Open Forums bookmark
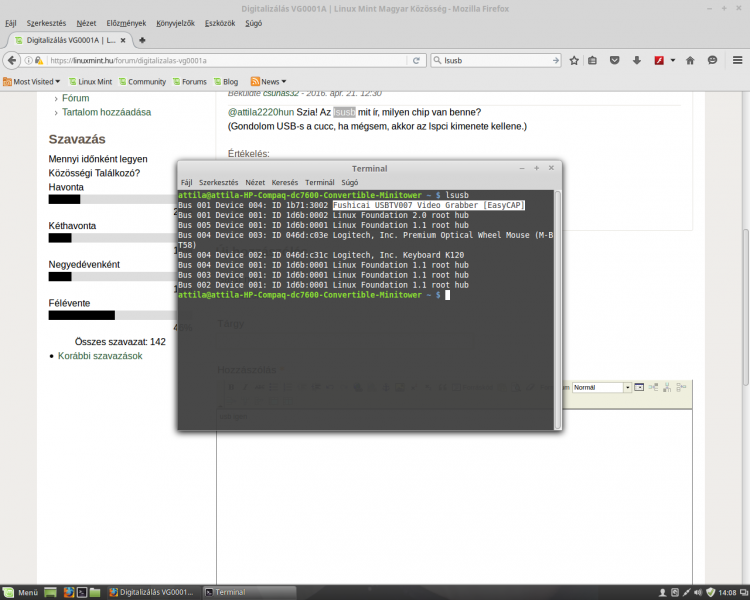This screenshot has width=750, height=600. point(190,82)
